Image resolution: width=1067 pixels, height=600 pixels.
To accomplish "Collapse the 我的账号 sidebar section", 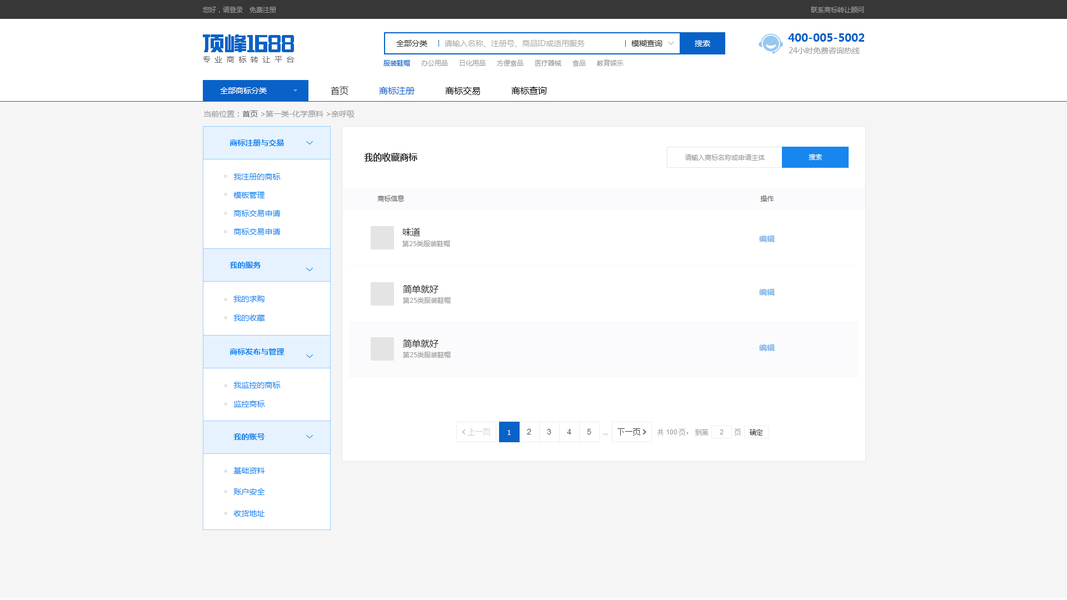I will pyautogui.click(x=309, y=437).
